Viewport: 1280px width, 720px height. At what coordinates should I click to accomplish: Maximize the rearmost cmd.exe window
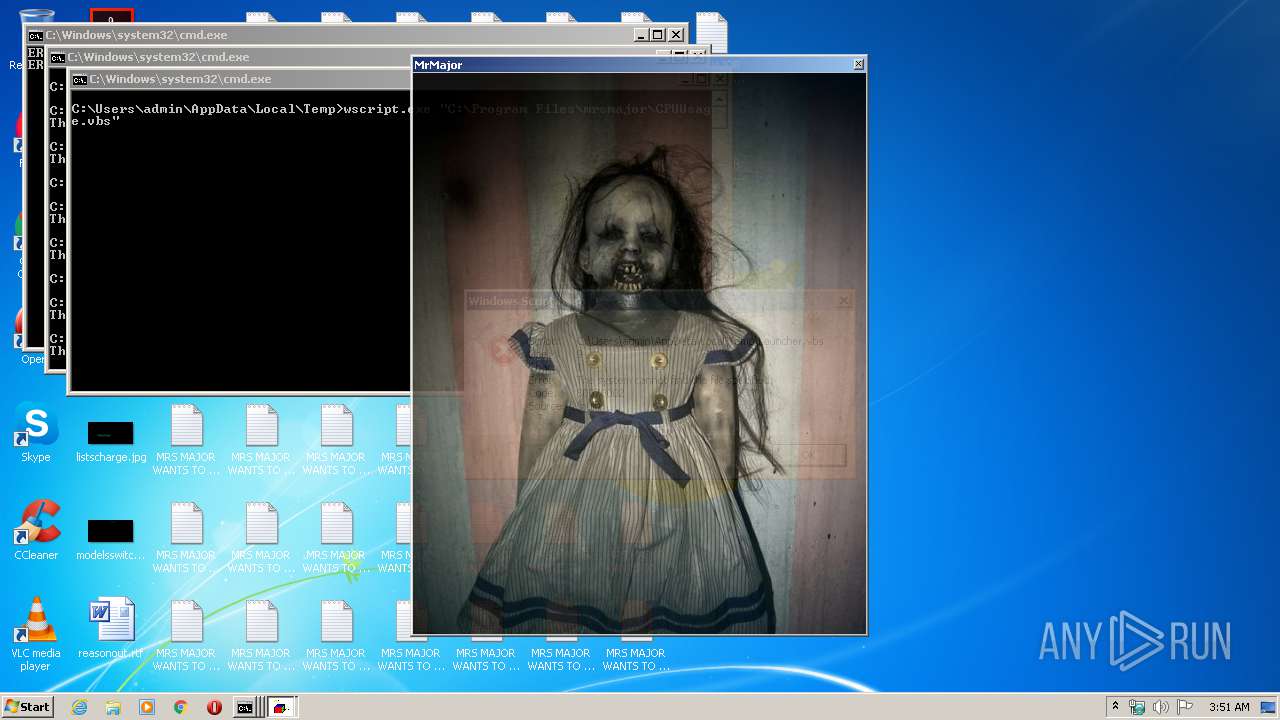click(x=658, y=35)
